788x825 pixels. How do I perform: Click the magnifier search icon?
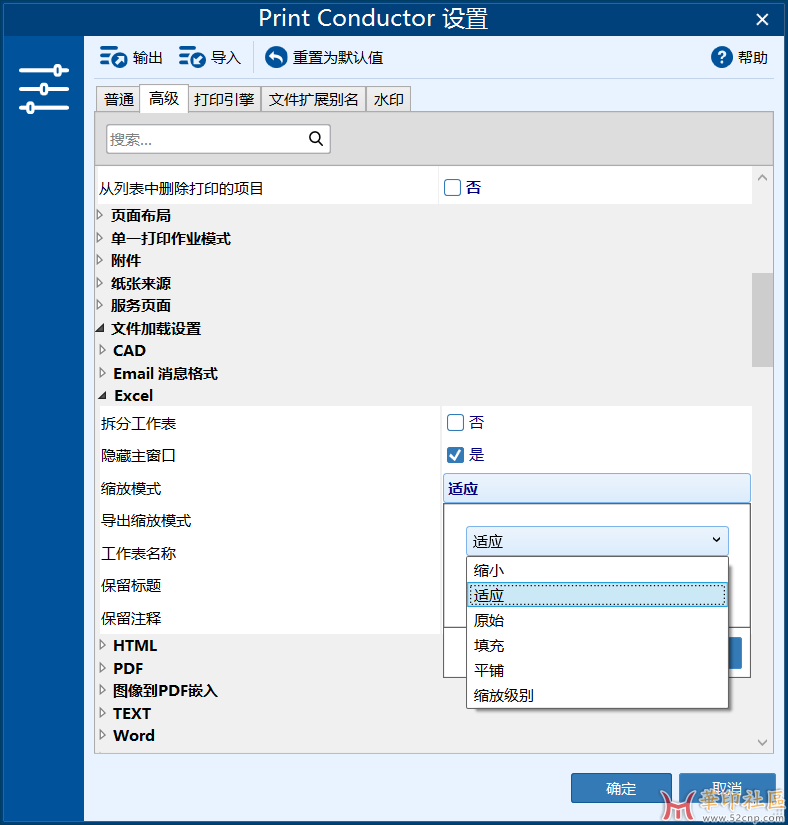pos(316,139)
